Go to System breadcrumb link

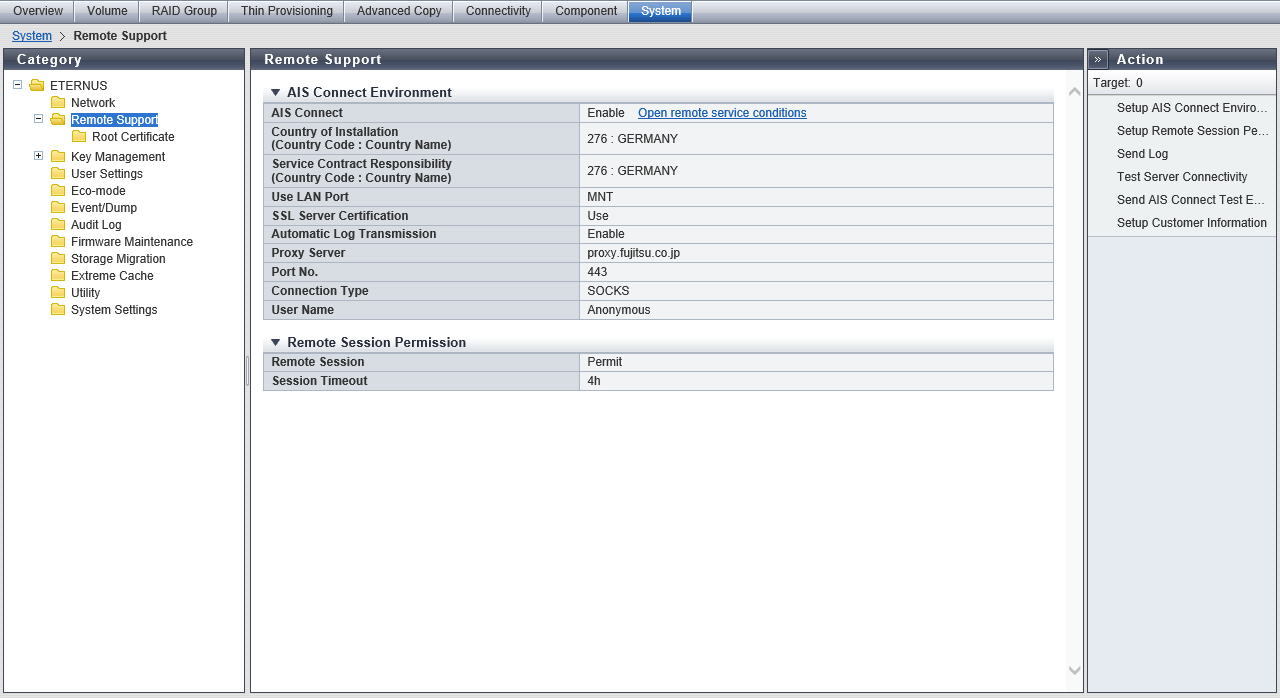[x=32, y=36]
